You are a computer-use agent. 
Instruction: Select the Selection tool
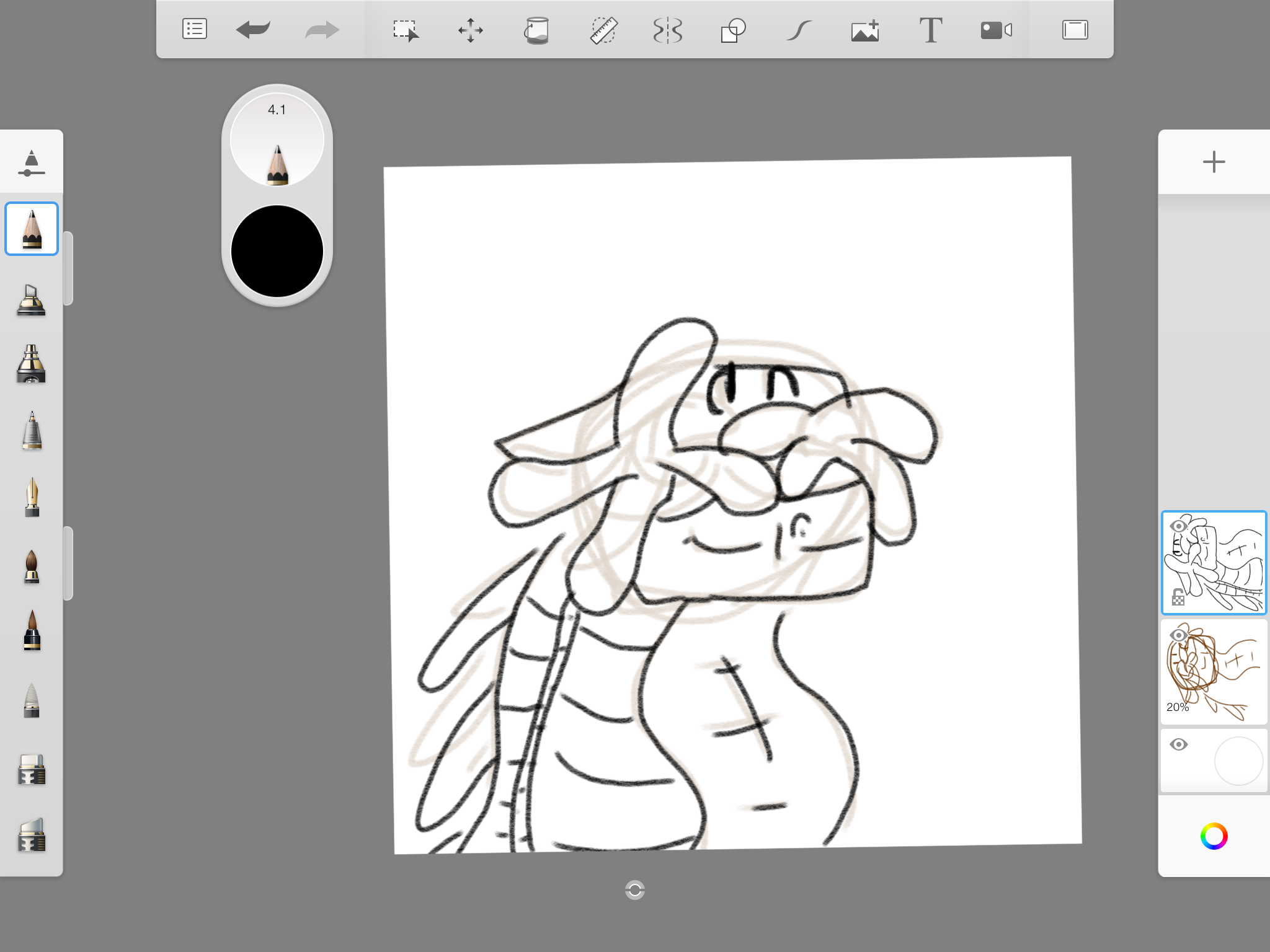[406, 30]
